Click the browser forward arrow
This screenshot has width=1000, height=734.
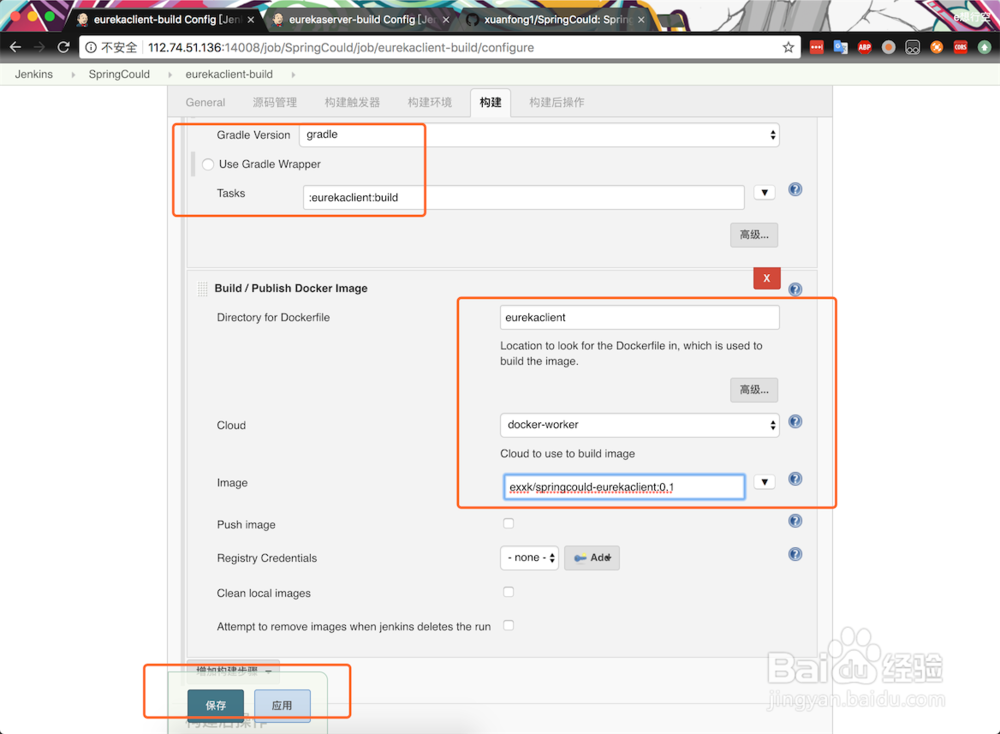coord(40,47)
